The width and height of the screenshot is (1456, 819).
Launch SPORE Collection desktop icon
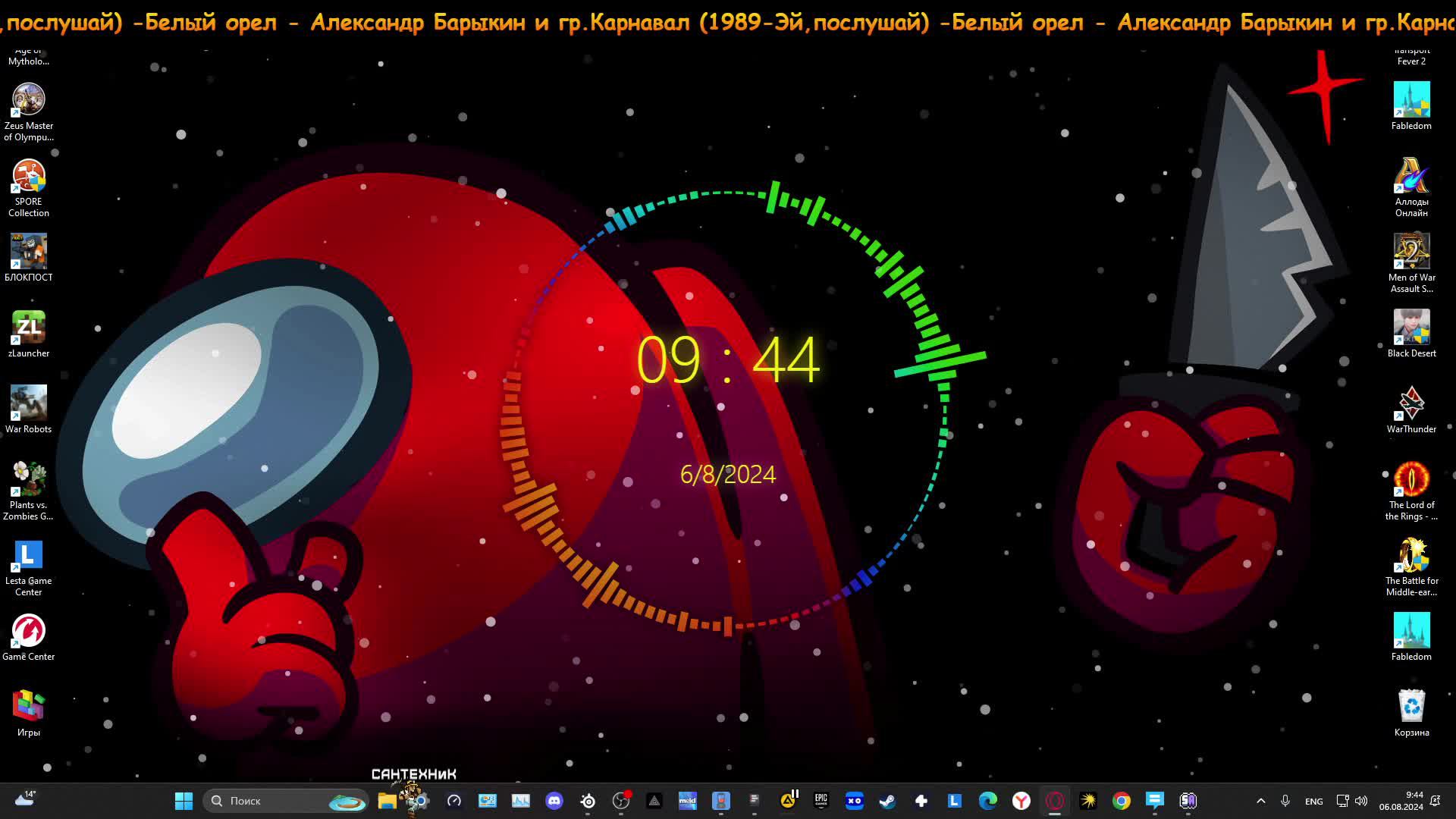coord(29,176)
